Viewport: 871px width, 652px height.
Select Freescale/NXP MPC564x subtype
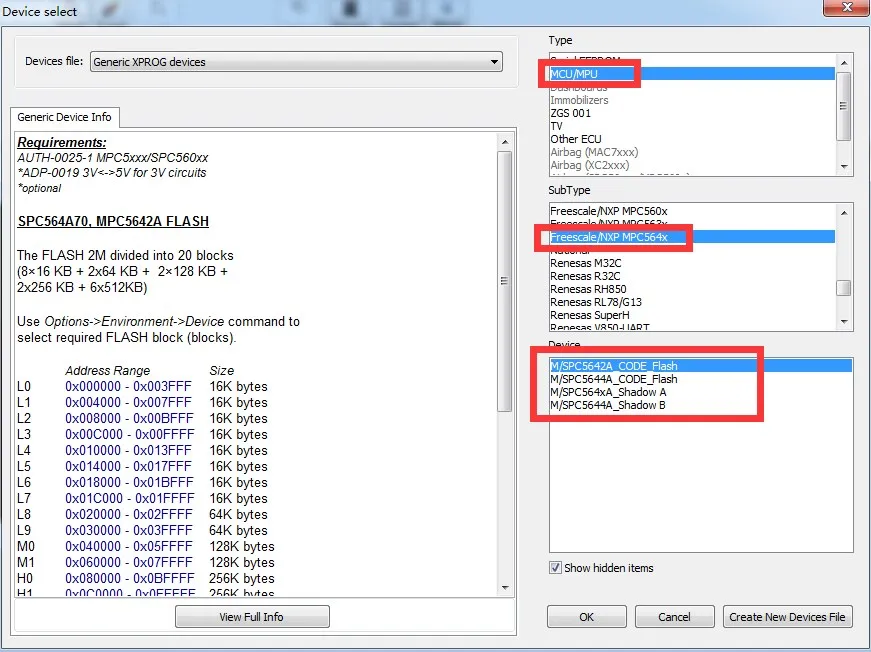pyautogui.click(x=692, y=237)
